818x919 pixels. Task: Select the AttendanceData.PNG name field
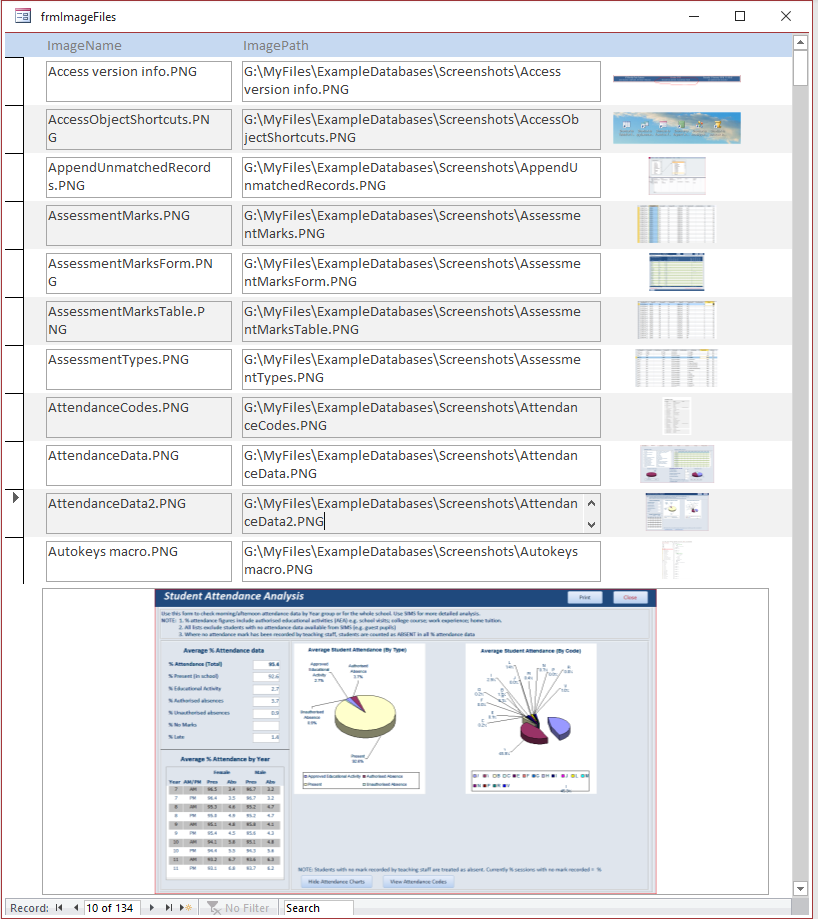click(x=139, y=466)
